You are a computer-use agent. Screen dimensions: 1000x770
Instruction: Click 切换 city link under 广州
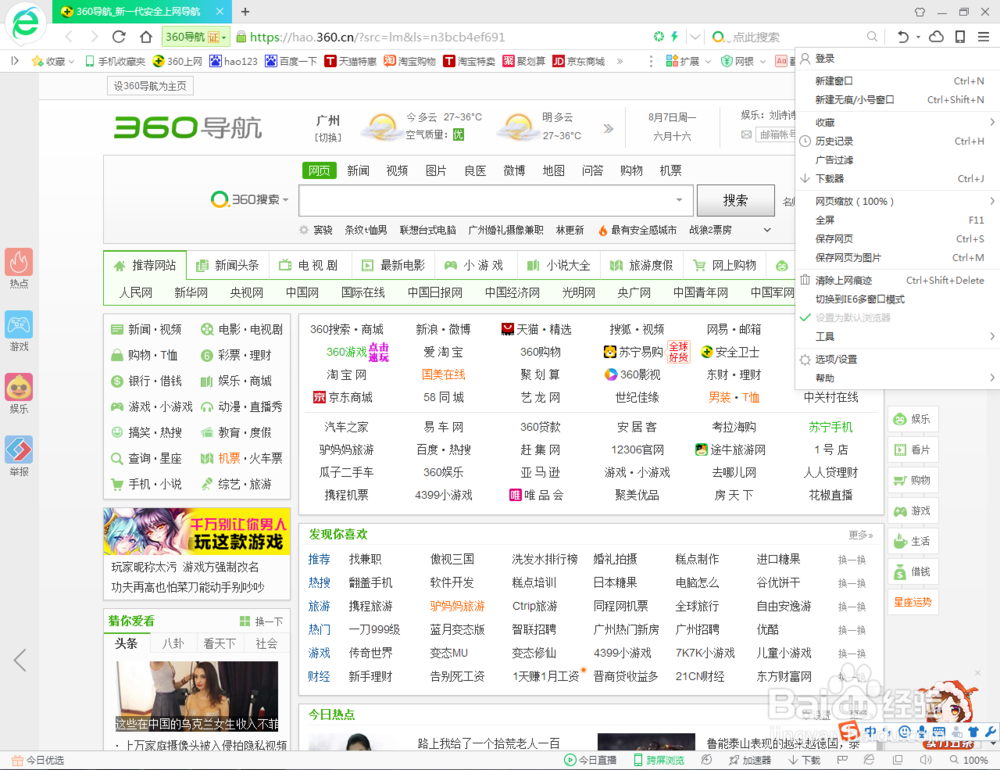[x=328, y=137]
